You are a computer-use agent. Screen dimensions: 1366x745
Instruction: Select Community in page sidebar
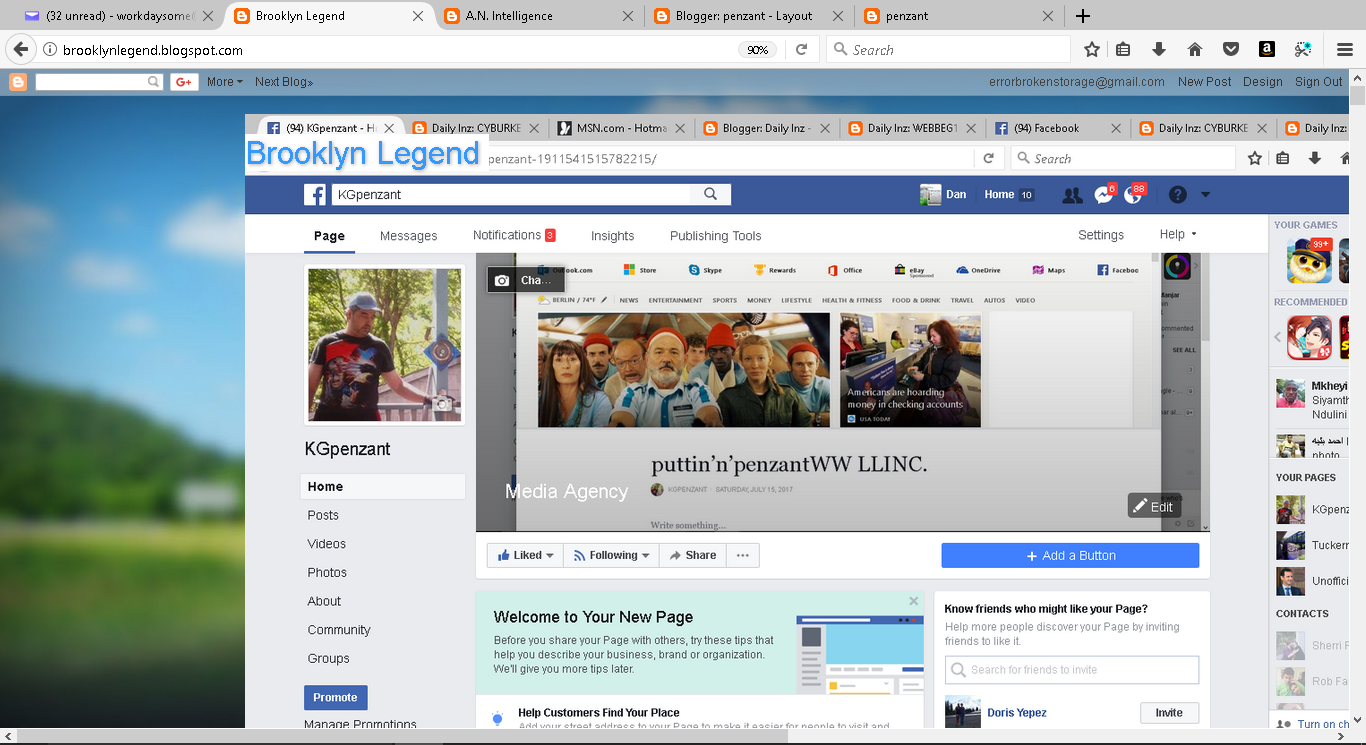(x=339, y=630)
